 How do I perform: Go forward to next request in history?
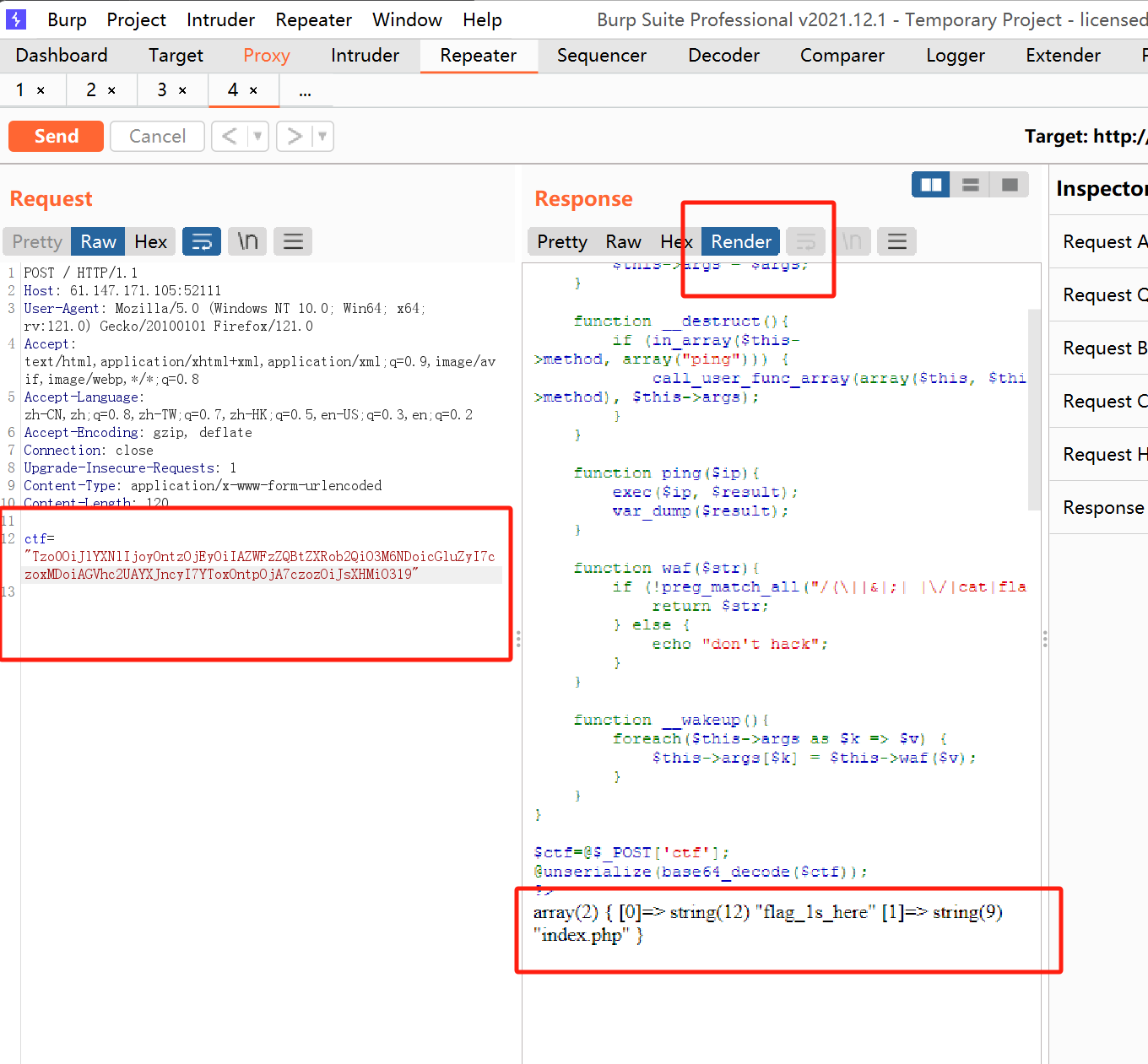[295, 136]
